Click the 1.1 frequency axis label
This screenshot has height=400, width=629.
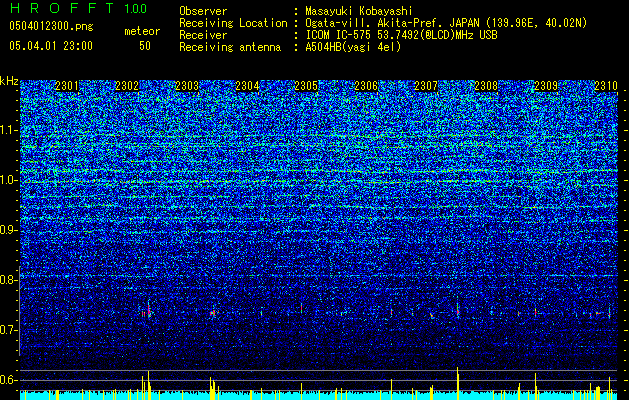[x=9, y=130]
